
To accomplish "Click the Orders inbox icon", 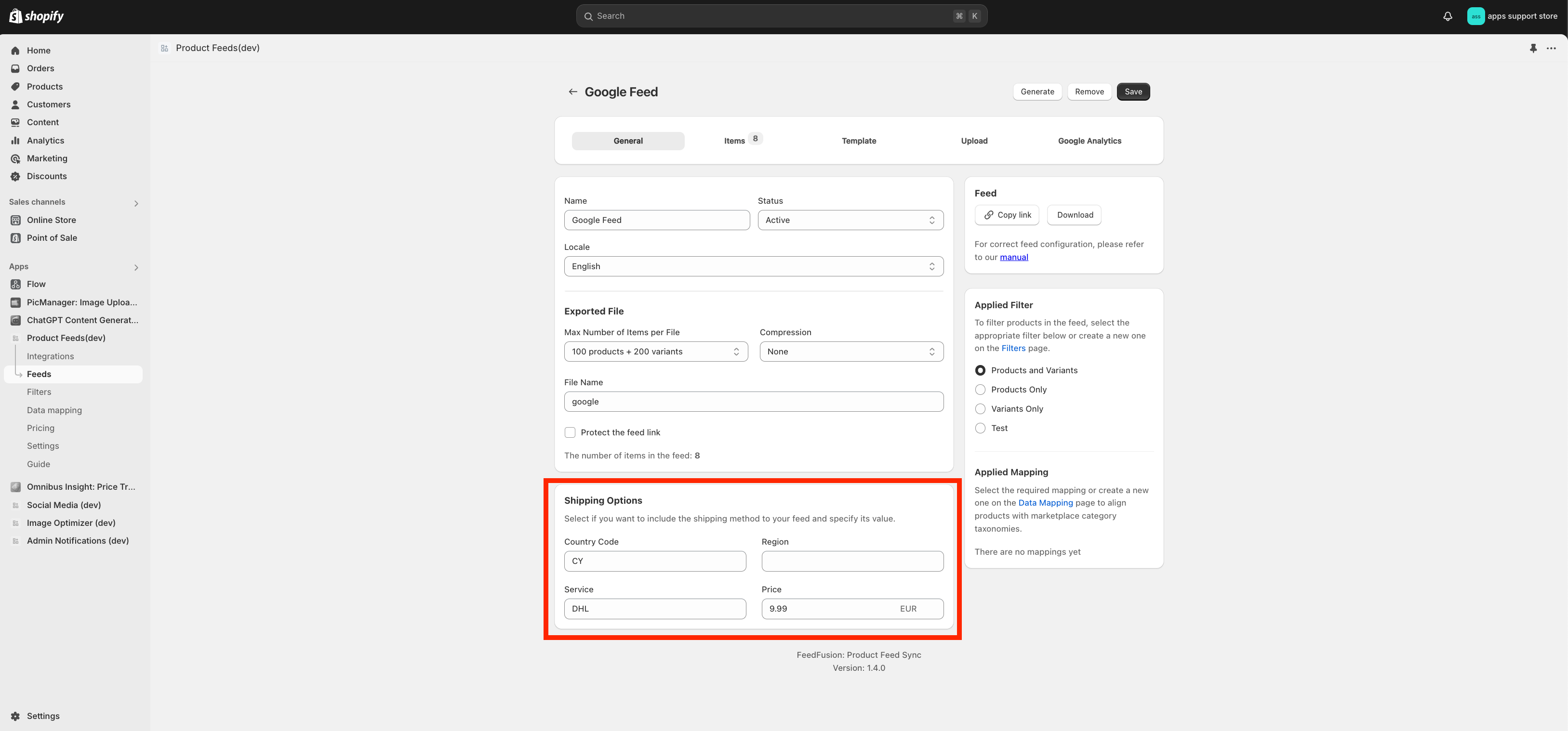I will point(15,69).
